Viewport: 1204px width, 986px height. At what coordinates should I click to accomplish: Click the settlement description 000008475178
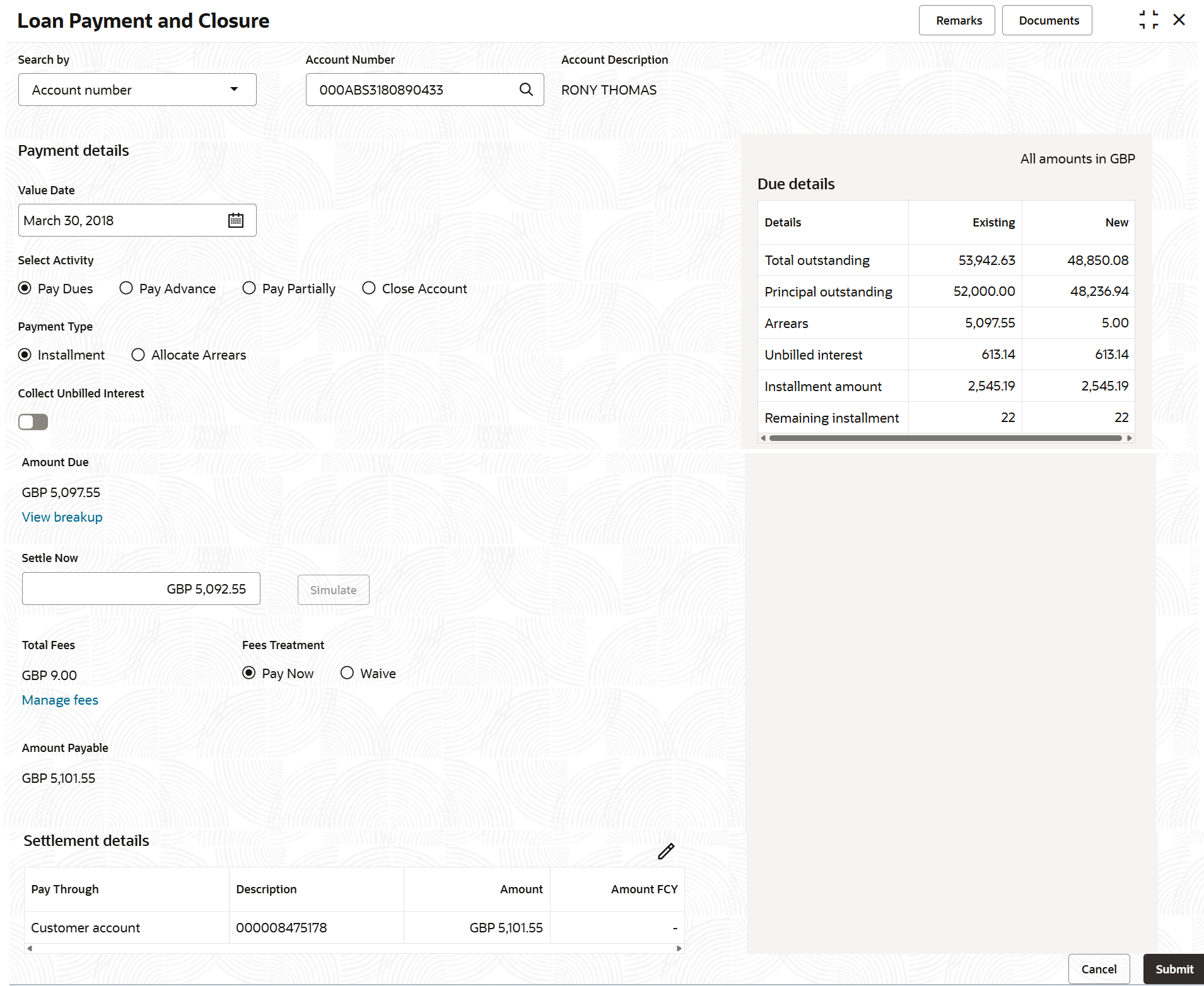click(x=281, y=928)
